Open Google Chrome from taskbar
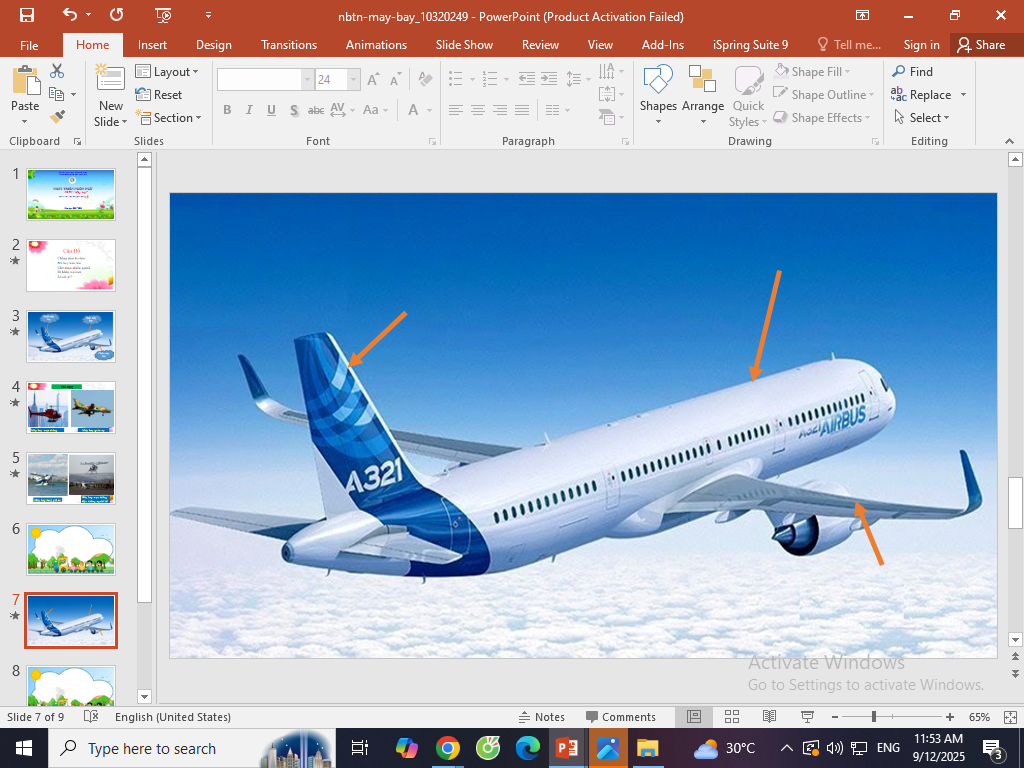 pos(447,748)
